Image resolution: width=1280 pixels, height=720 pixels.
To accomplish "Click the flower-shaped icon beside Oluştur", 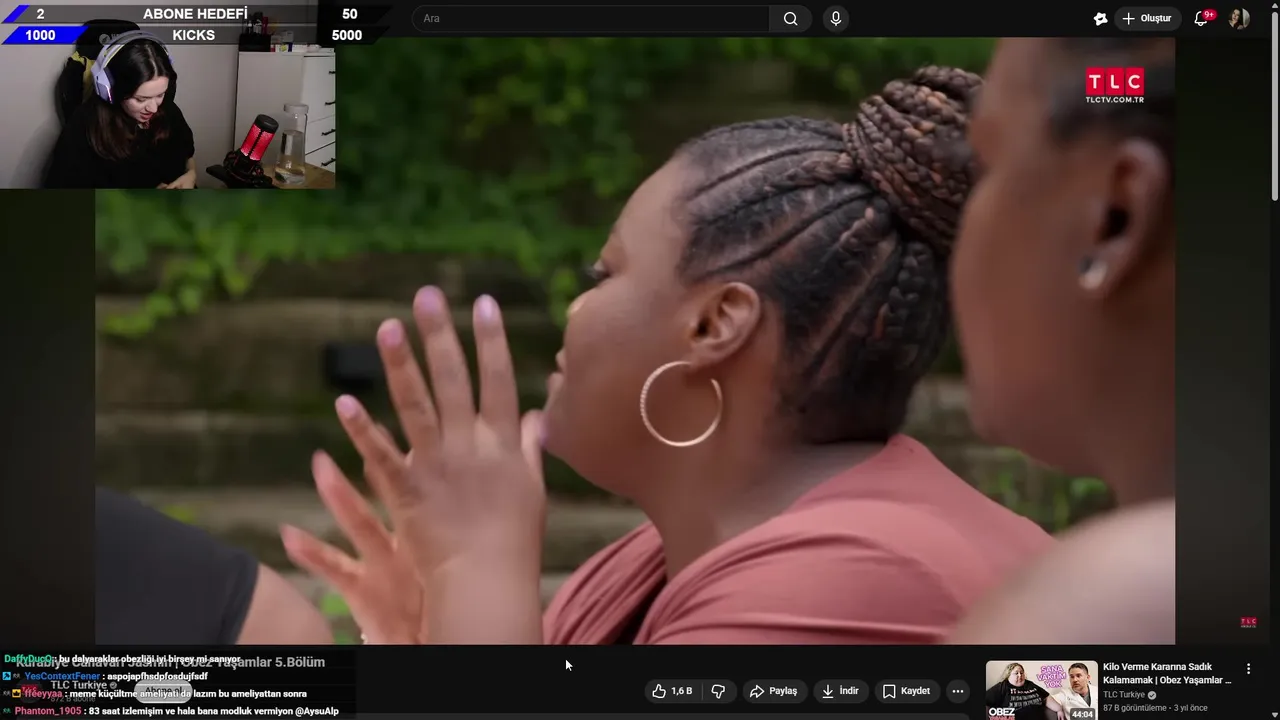I will [x=1101, y=18].
